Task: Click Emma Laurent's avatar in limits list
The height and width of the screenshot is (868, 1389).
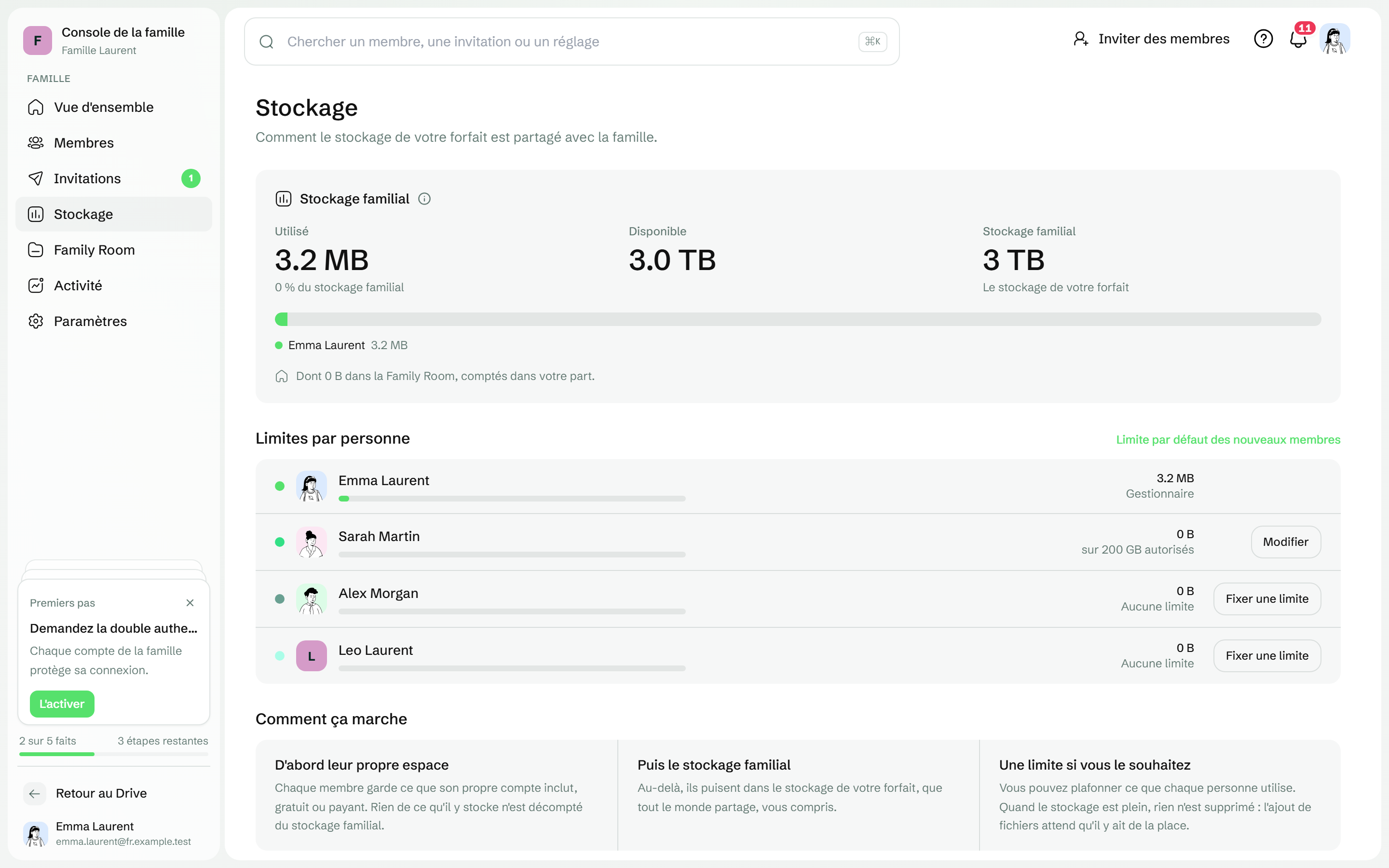Action: tap(311, 486)
